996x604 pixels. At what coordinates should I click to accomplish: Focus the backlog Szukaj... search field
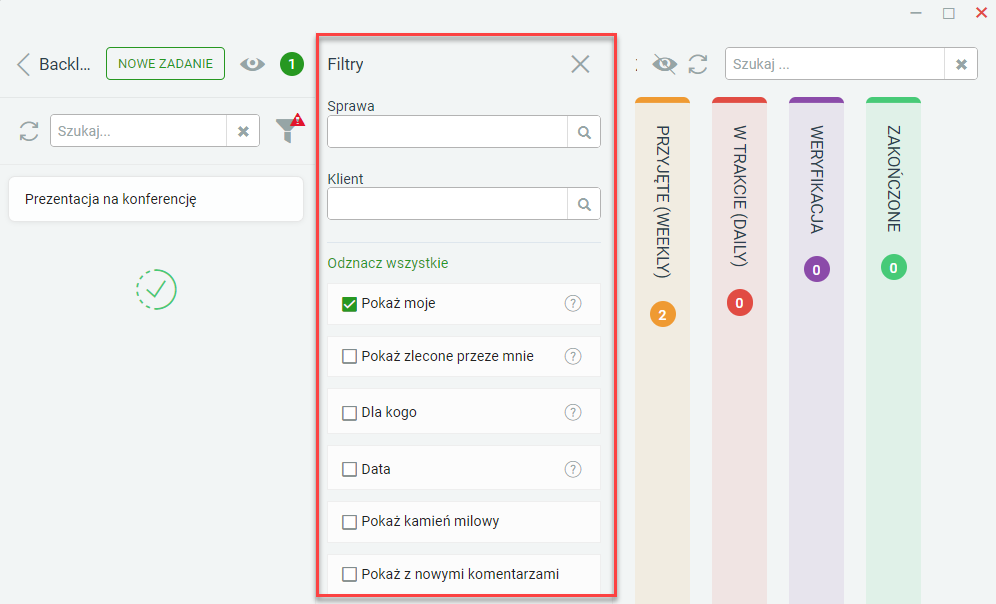pos(138,131)
